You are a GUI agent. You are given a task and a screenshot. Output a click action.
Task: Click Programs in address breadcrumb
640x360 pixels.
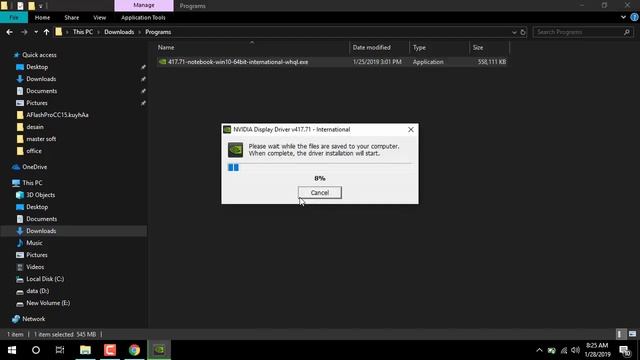tap(158, 32)
